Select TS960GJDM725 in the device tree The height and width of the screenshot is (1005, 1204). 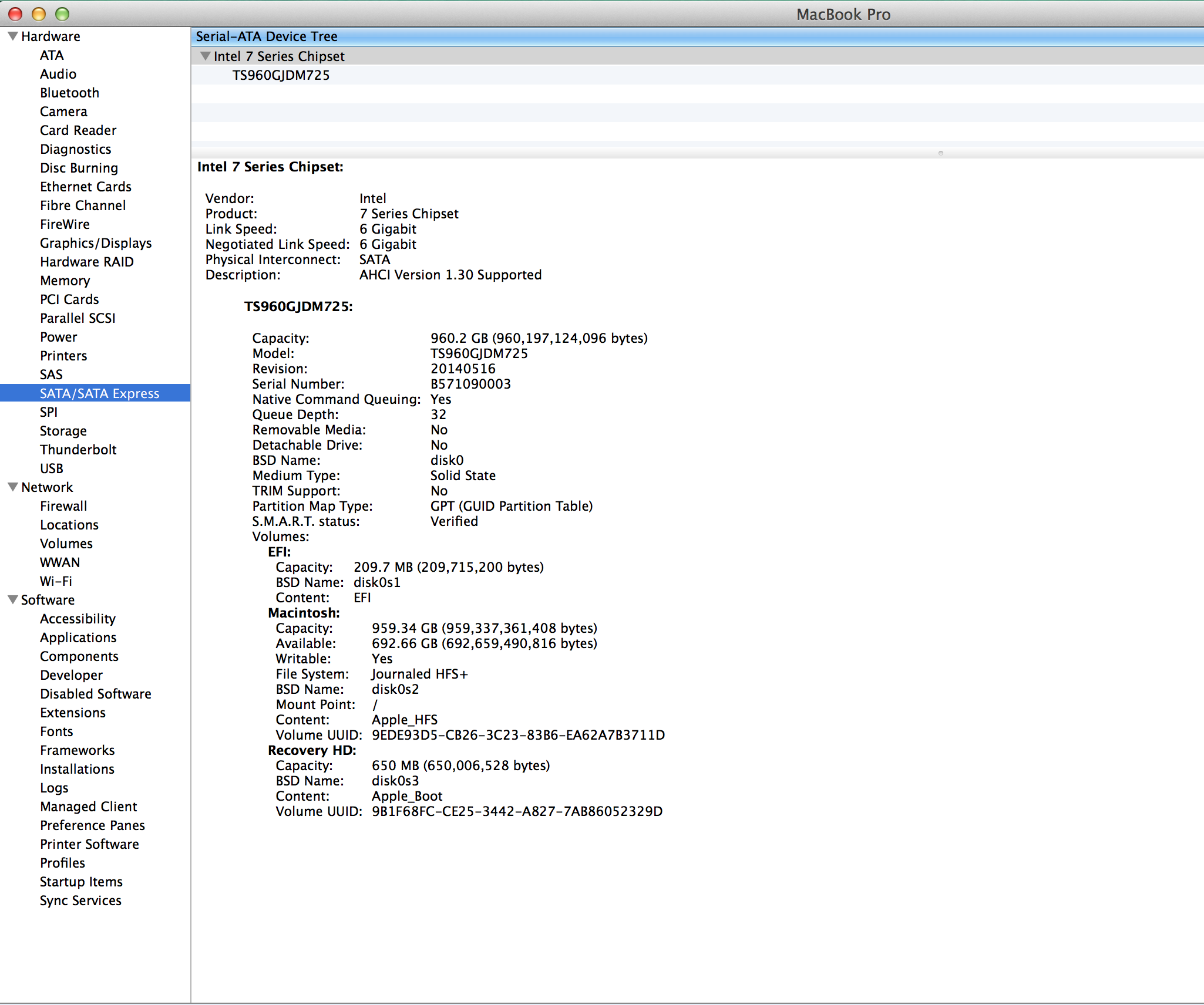click(281, 75)
